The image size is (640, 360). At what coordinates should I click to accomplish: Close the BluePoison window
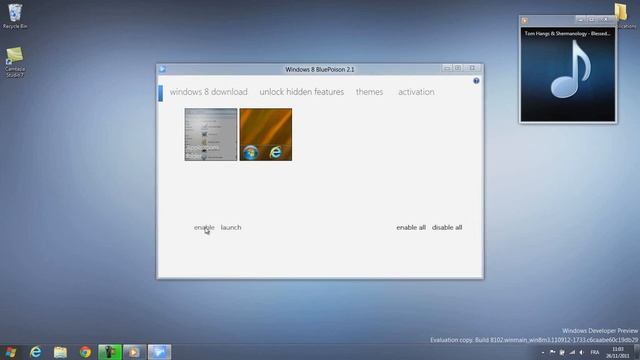(x=473, y=68)
